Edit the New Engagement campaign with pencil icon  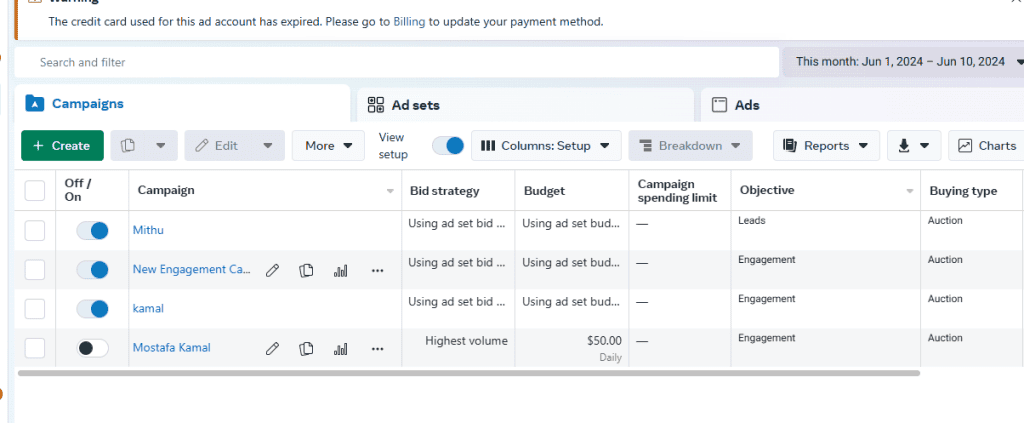coord(272,270)
